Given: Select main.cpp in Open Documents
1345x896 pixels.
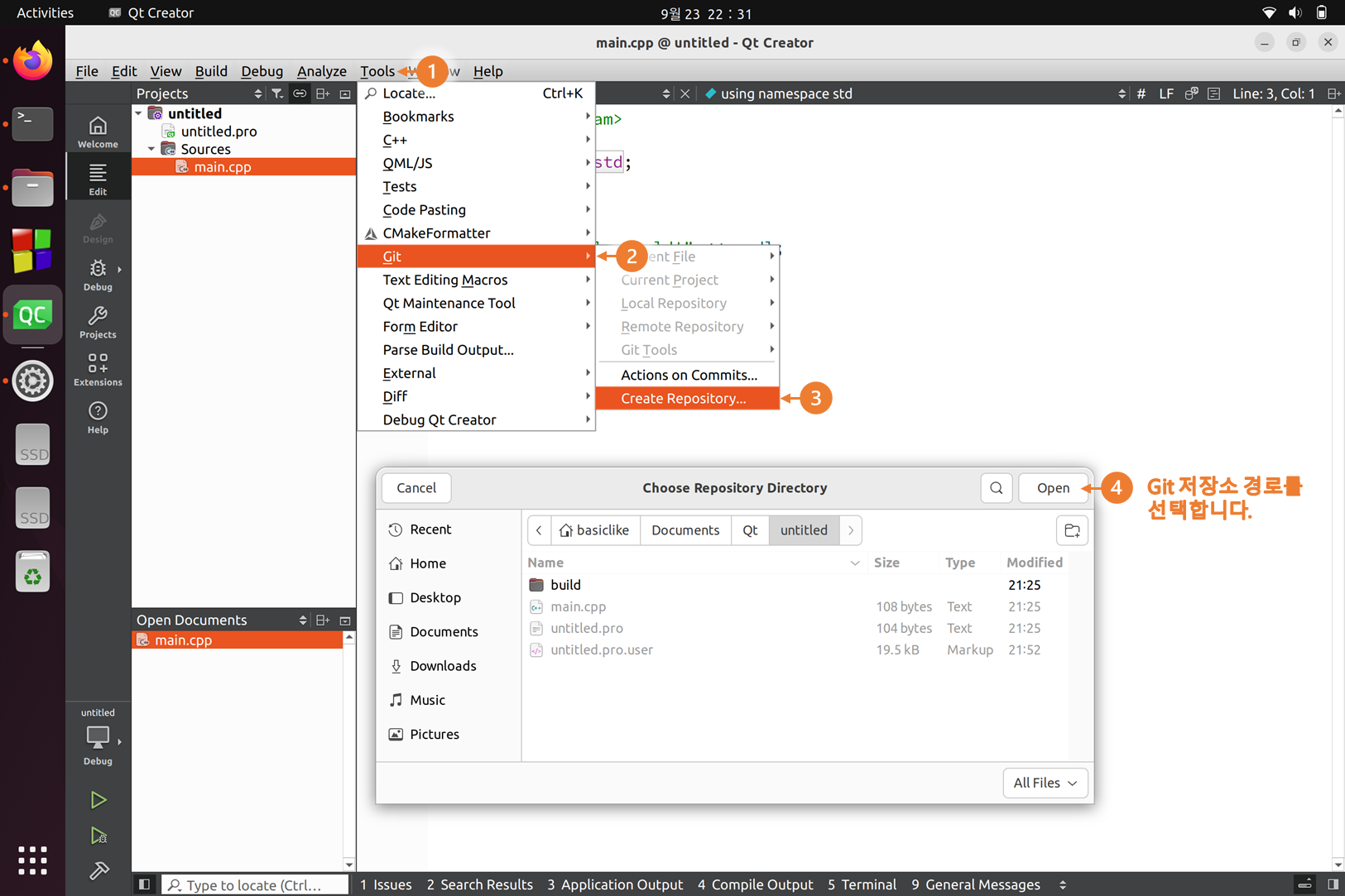Looking at the screenshot, I should [238, 640].
